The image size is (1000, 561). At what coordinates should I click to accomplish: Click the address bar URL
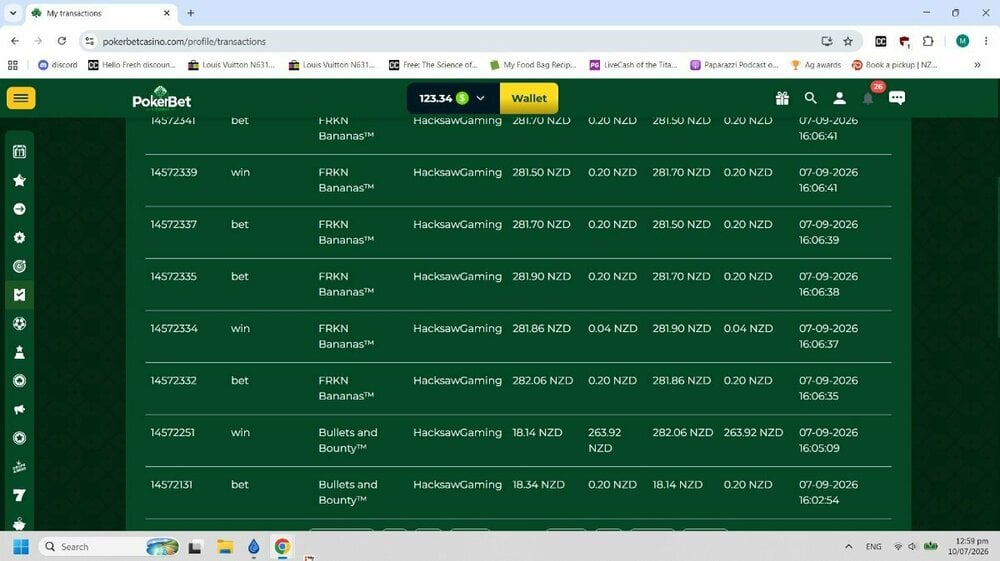tap(184, 41)
